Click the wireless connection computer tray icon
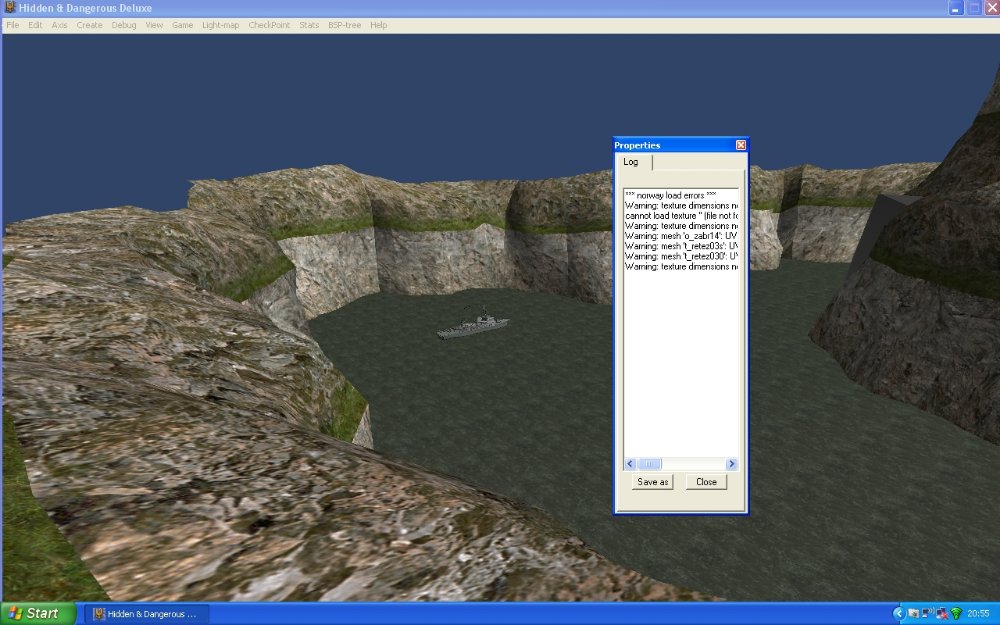 pos(927,614)
